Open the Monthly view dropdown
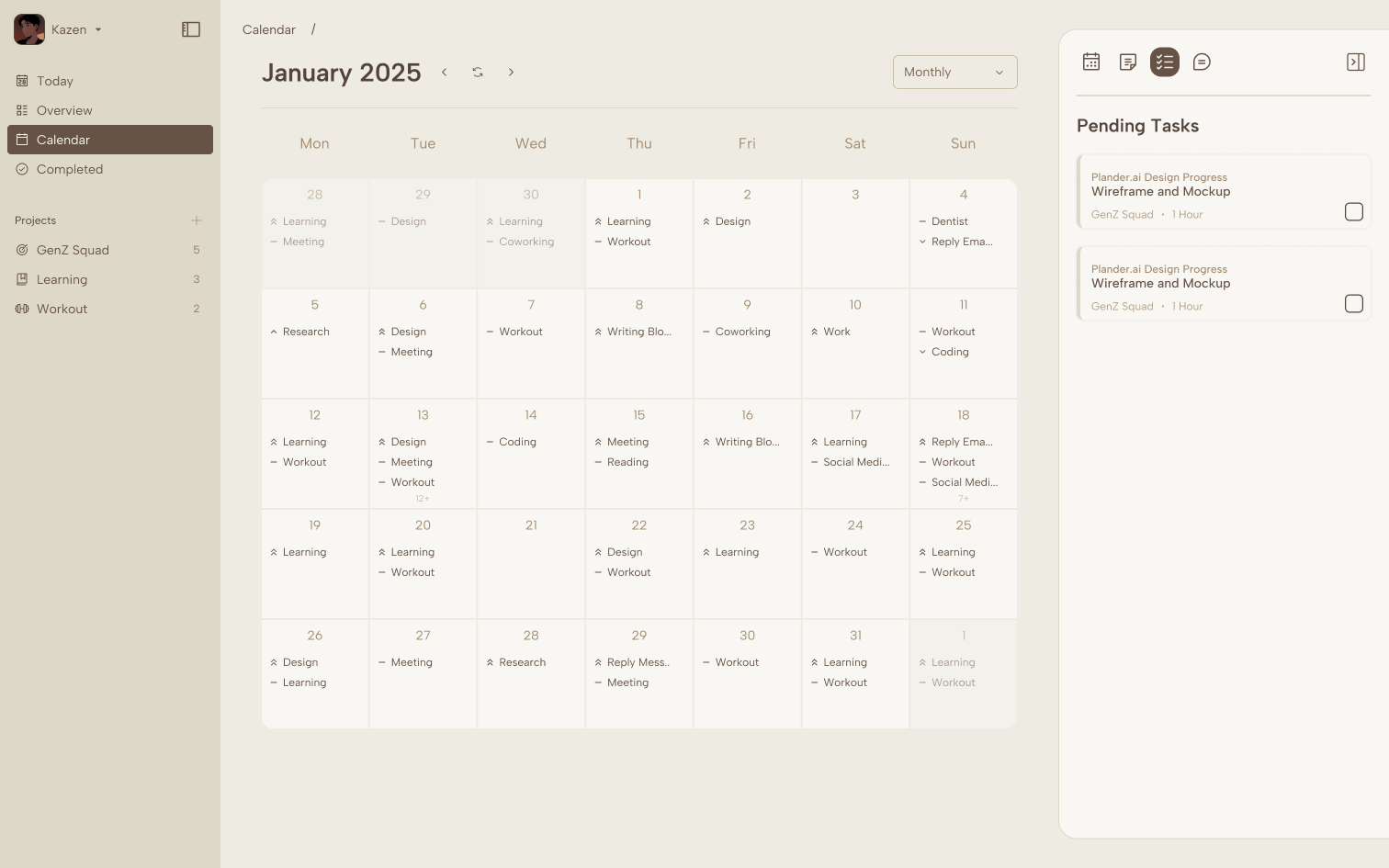1389x868 pixels. (x=954, y=73)
